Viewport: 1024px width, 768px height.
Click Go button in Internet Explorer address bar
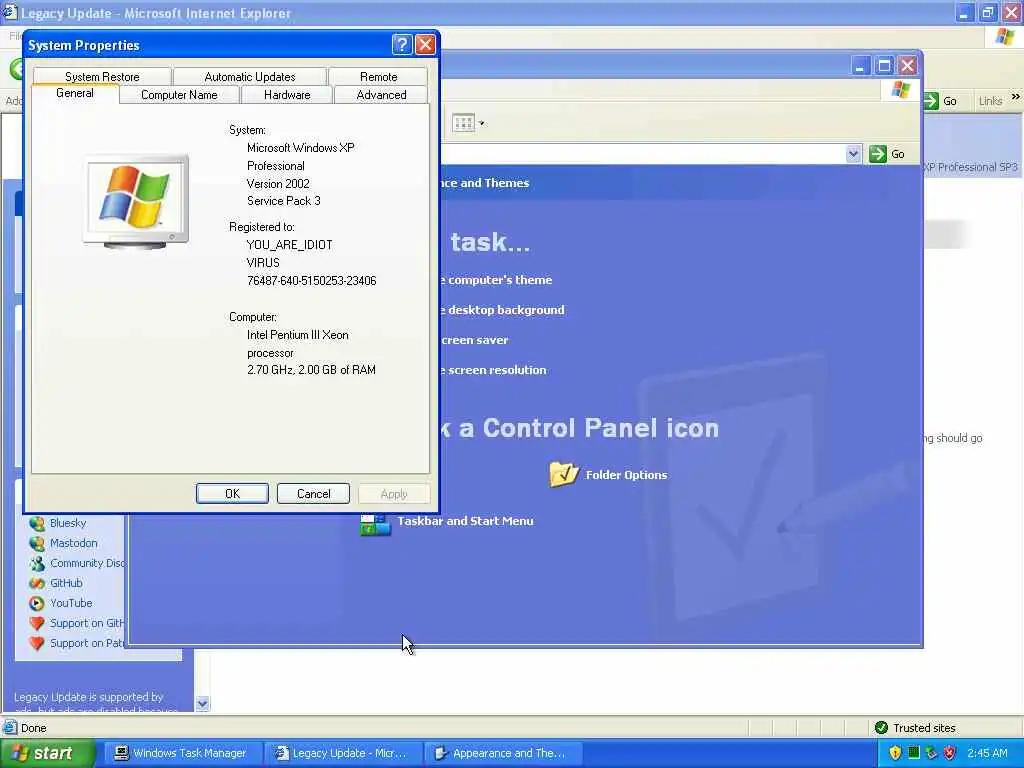[x=940, y=101]
